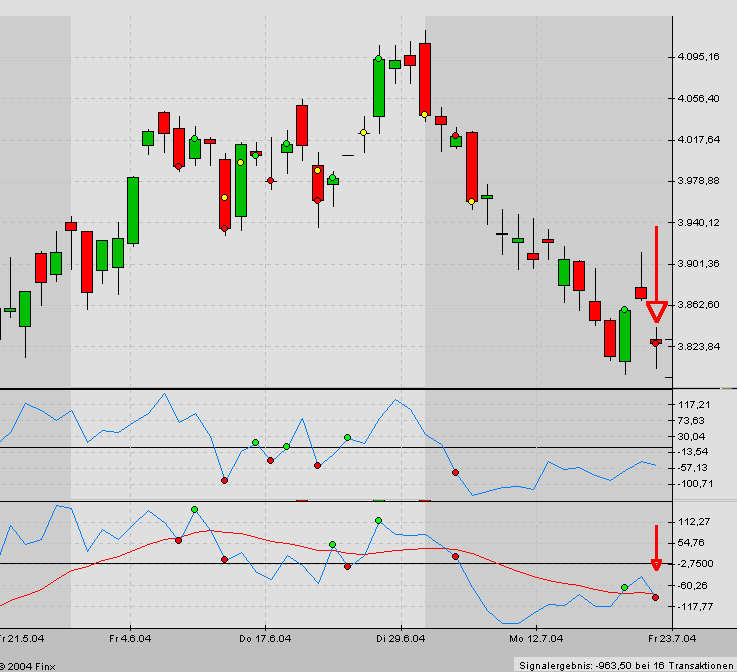
Task: Select last red dot on bottom oscillator line
Action: 656,598
